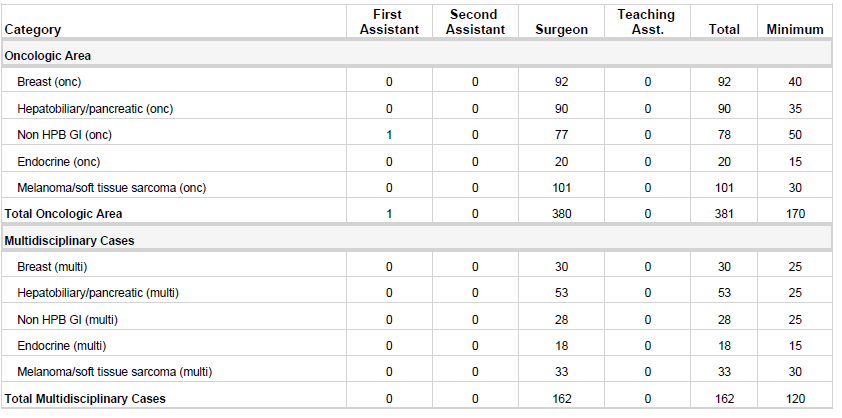Click the Total value 381 cell
842x418 pixels.
coord(724,213)
